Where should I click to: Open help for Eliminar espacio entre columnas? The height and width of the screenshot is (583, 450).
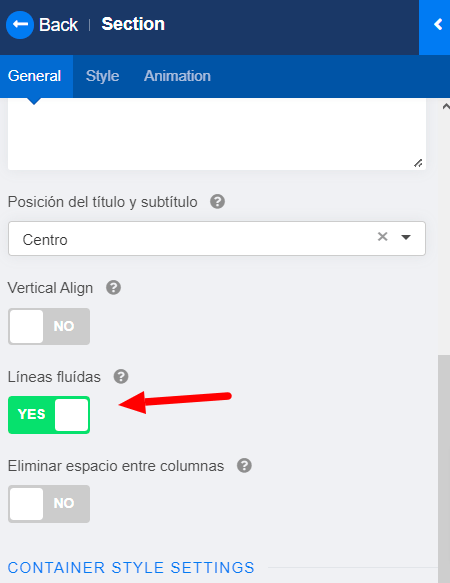244,466
